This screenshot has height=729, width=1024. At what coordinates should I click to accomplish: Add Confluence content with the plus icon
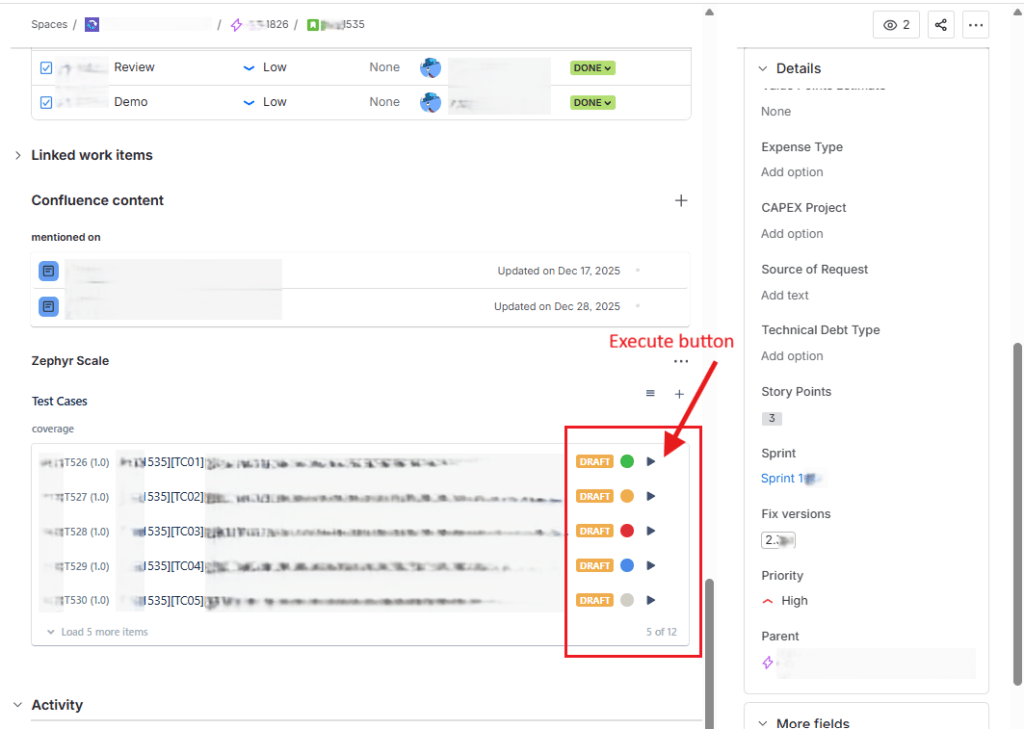coord(681,200)
